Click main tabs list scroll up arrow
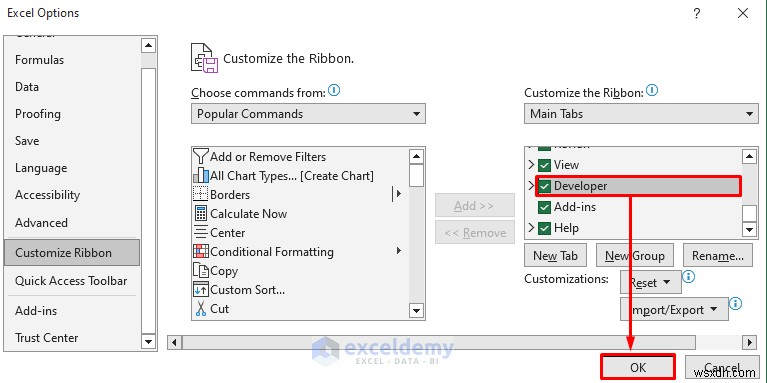The height and width of the screenshot is (383, 767). 749,157
